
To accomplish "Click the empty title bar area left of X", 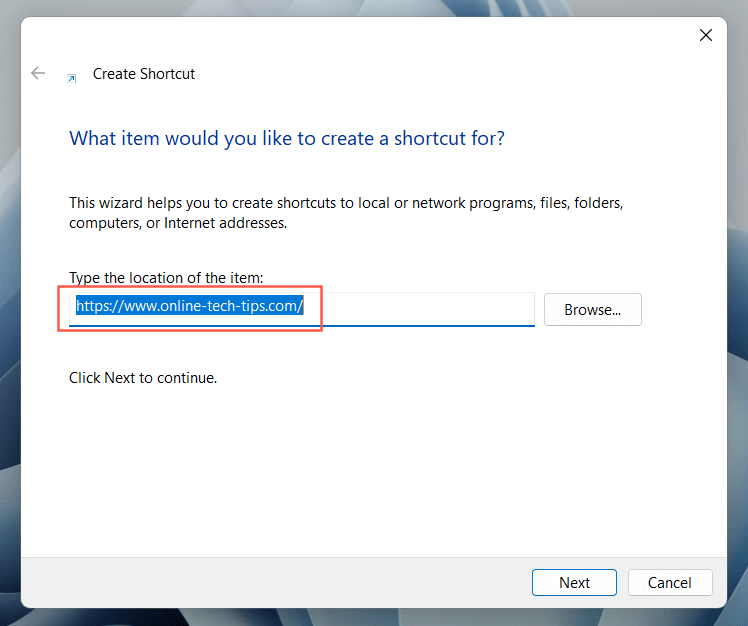I will pyautogui.click(x=400, y=35).
